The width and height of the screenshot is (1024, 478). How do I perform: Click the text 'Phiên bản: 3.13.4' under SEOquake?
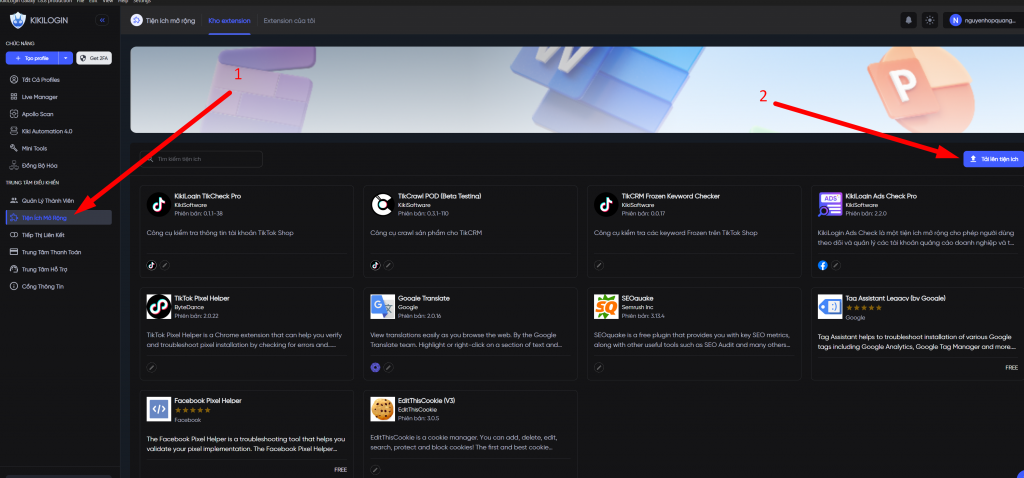click(643, 315)
